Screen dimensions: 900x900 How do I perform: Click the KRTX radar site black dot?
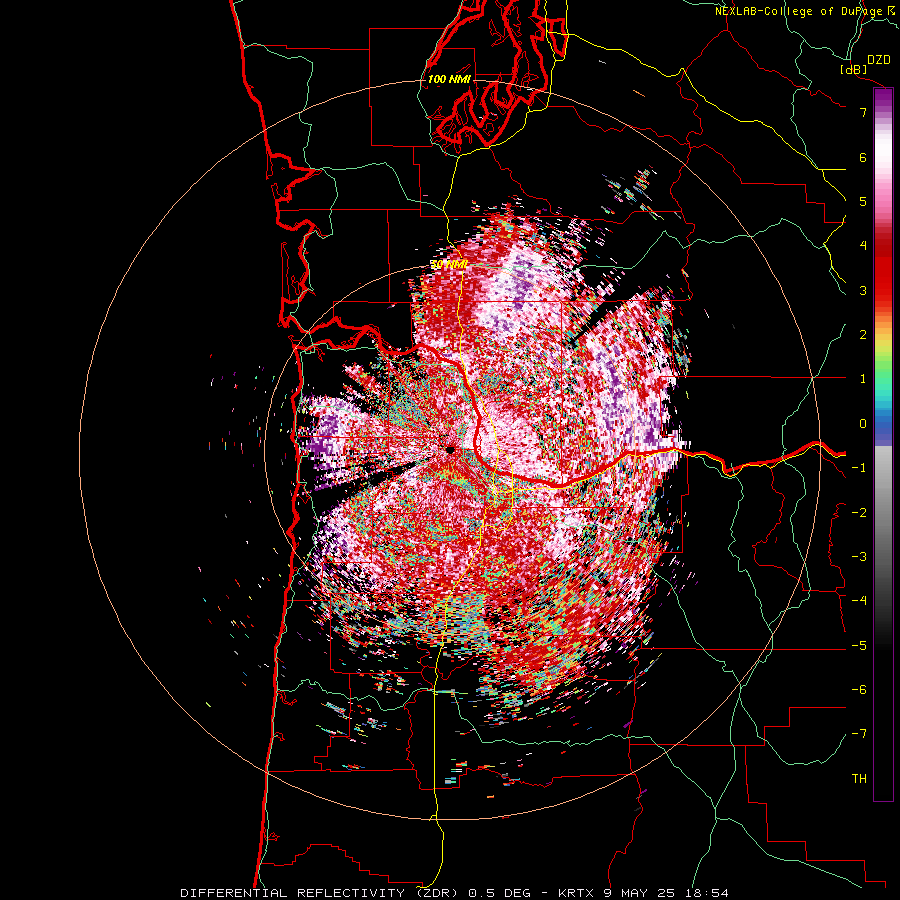click(x=450, y=450)
